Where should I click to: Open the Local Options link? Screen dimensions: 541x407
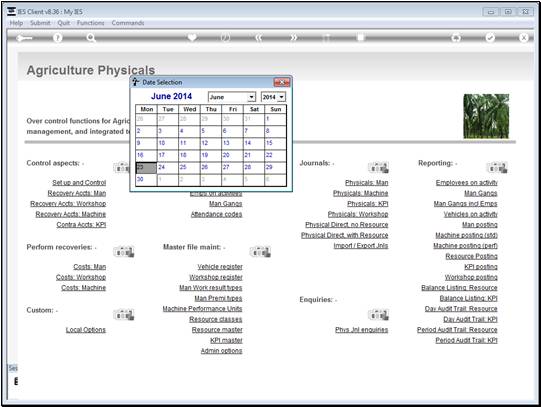[x=86, y=330]
